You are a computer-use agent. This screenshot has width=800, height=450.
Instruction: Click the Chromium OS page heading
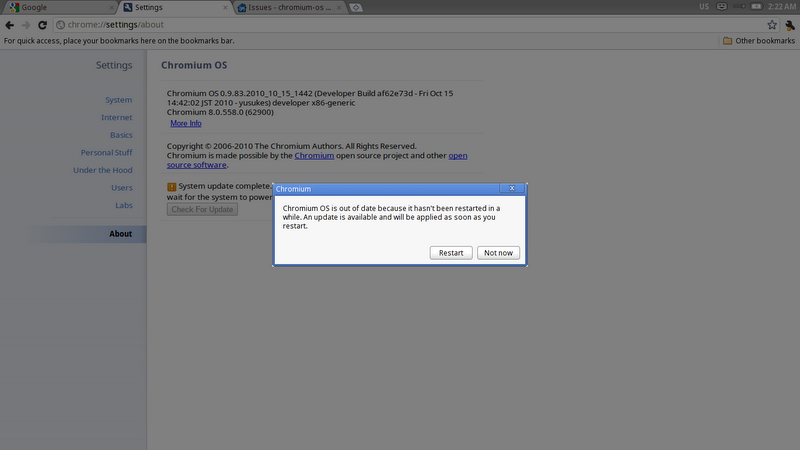pos(194,65)
